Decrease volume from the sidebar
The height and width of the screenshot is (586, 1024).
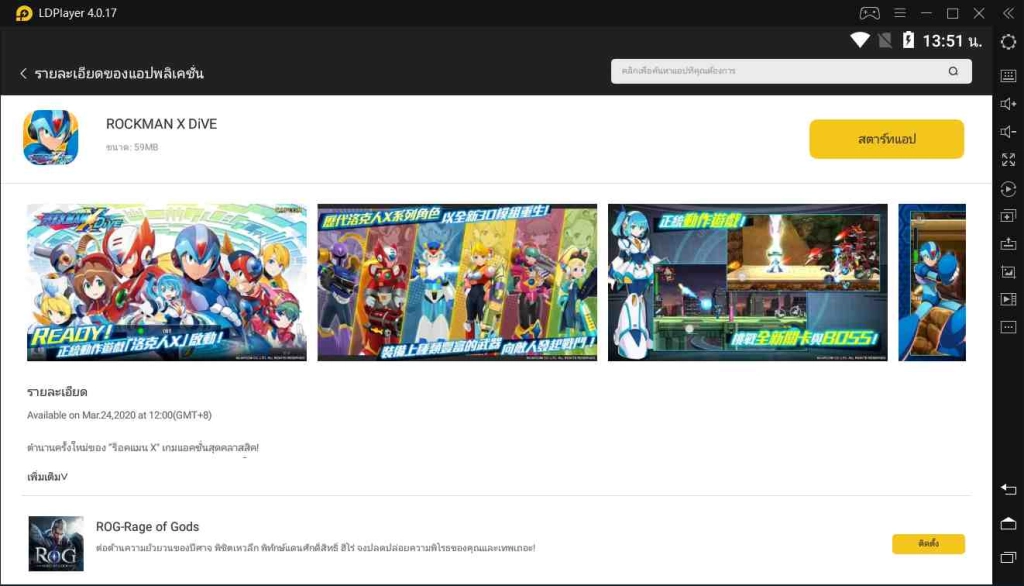(1008, 132)
